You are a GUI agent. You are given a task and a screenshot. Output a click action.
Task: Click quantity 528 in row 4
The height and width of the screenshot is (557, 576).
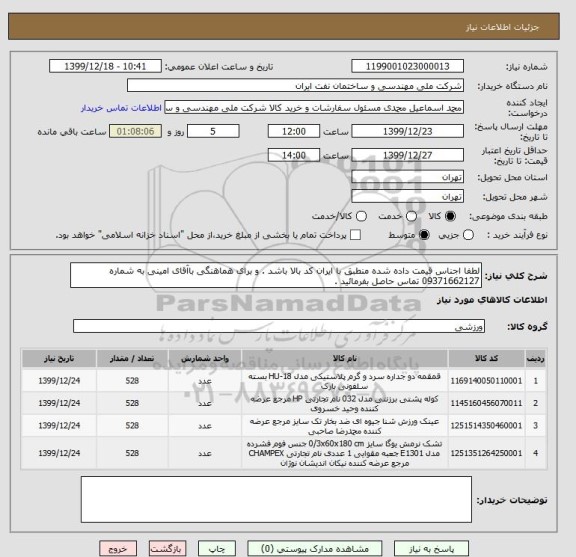tap(132, 453)
